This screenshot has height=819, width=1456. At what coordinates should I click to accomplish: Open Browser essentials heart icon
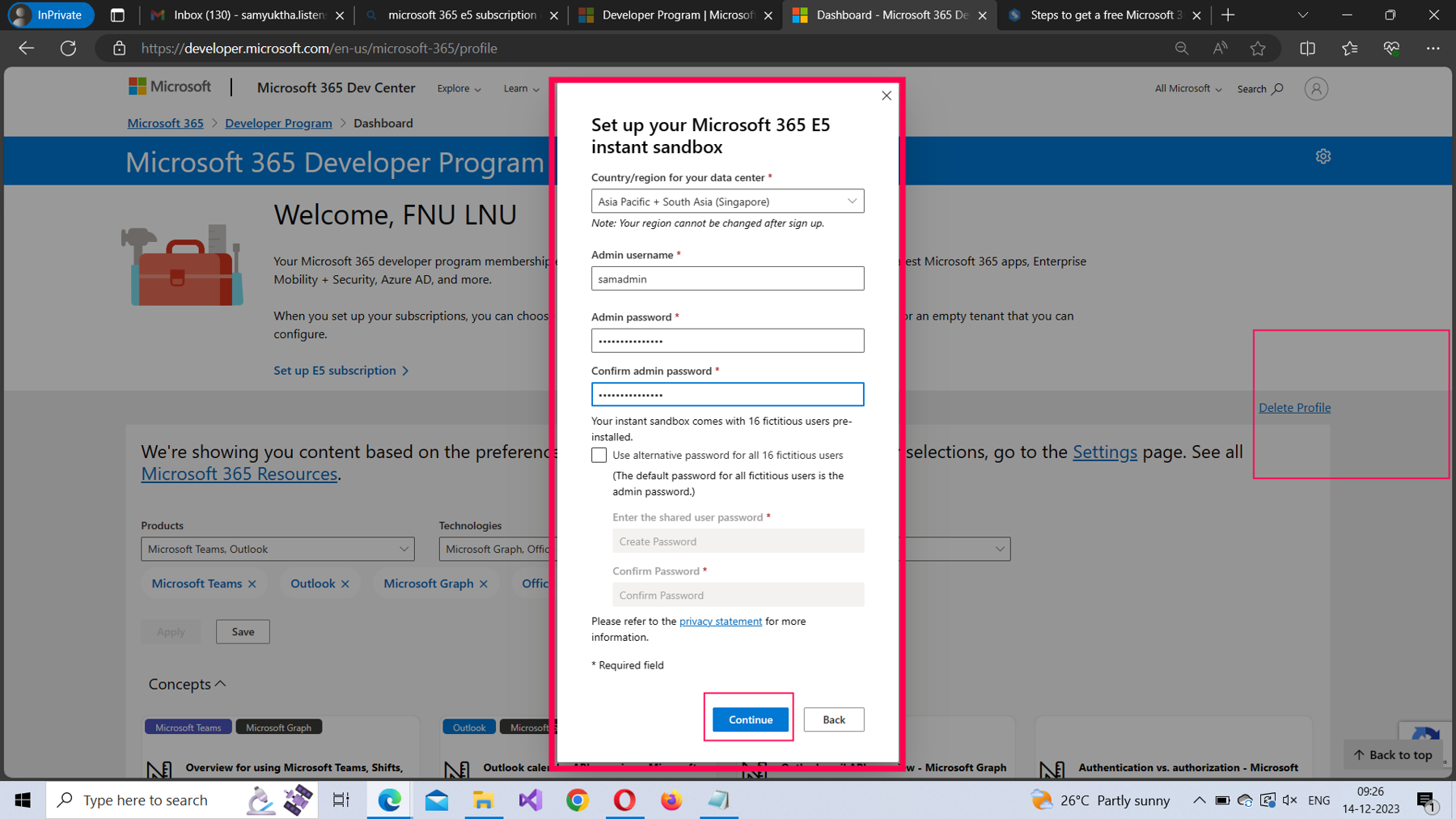(x=1391, y=49)
